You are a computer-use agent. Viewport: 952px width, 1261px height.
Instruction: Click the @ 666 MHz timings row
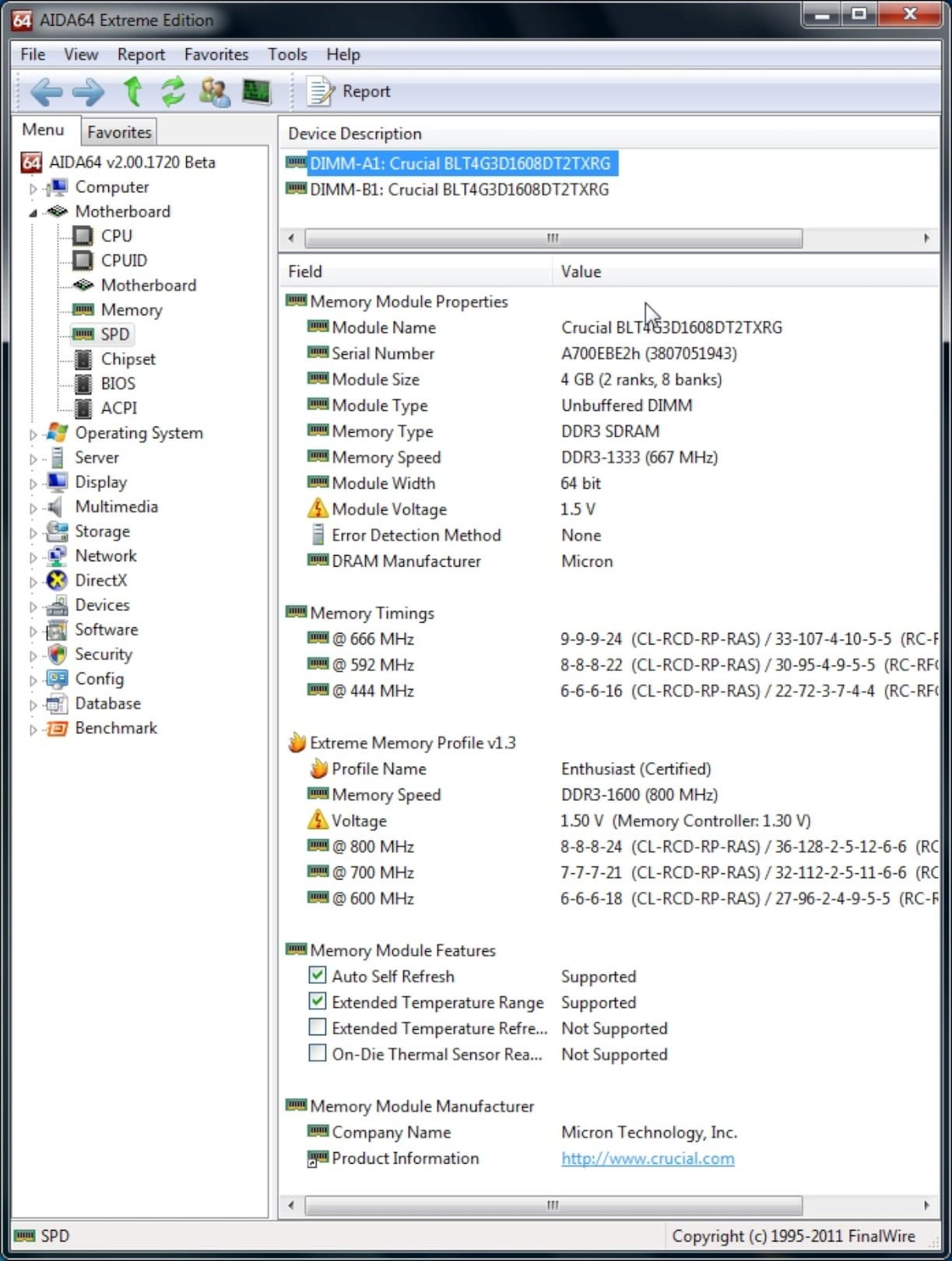pos(611,639)
